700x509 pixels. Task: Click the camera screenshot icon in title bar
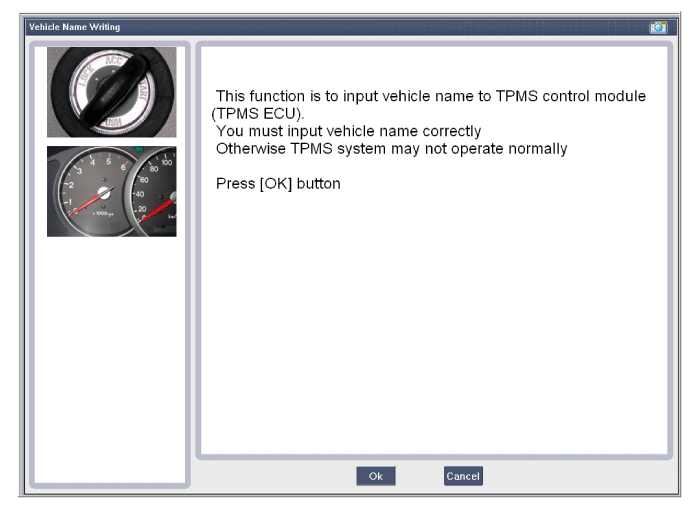pos(657,27)
